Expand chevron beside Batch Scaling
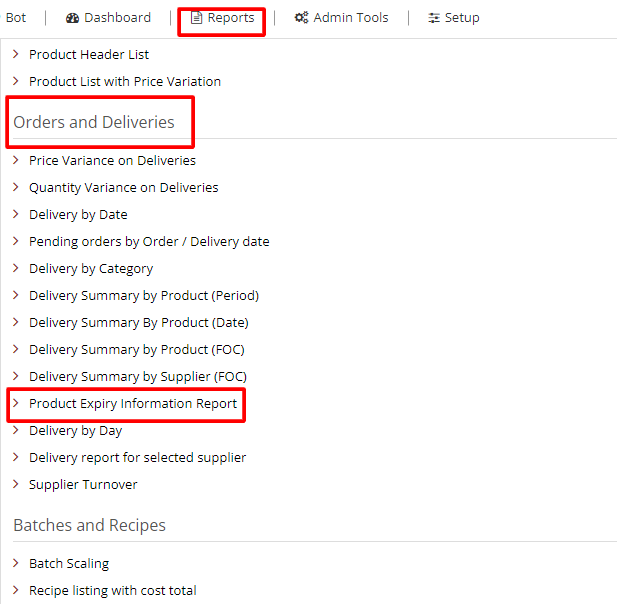The width and height of the screenshot is (617, 604). click(x=16, y=563)
